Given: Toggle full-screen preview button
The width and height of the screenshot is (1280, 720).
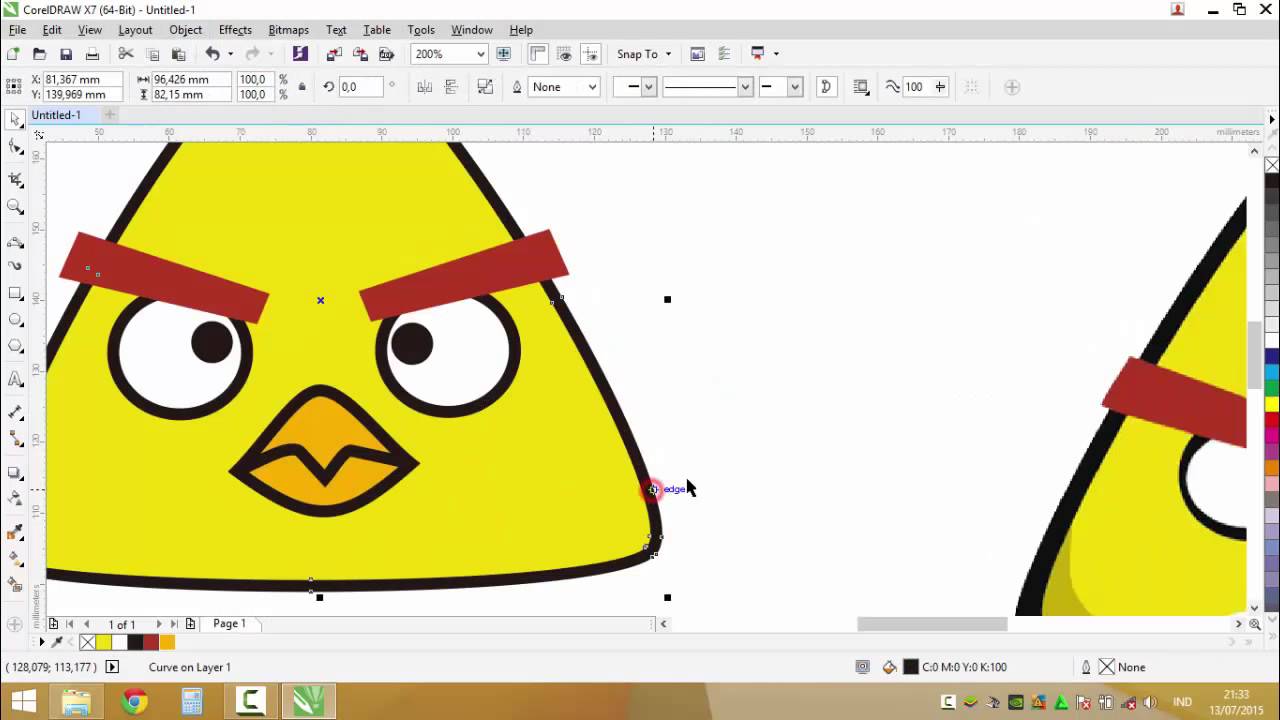Looking at the screenshot, I should point(504,54).
